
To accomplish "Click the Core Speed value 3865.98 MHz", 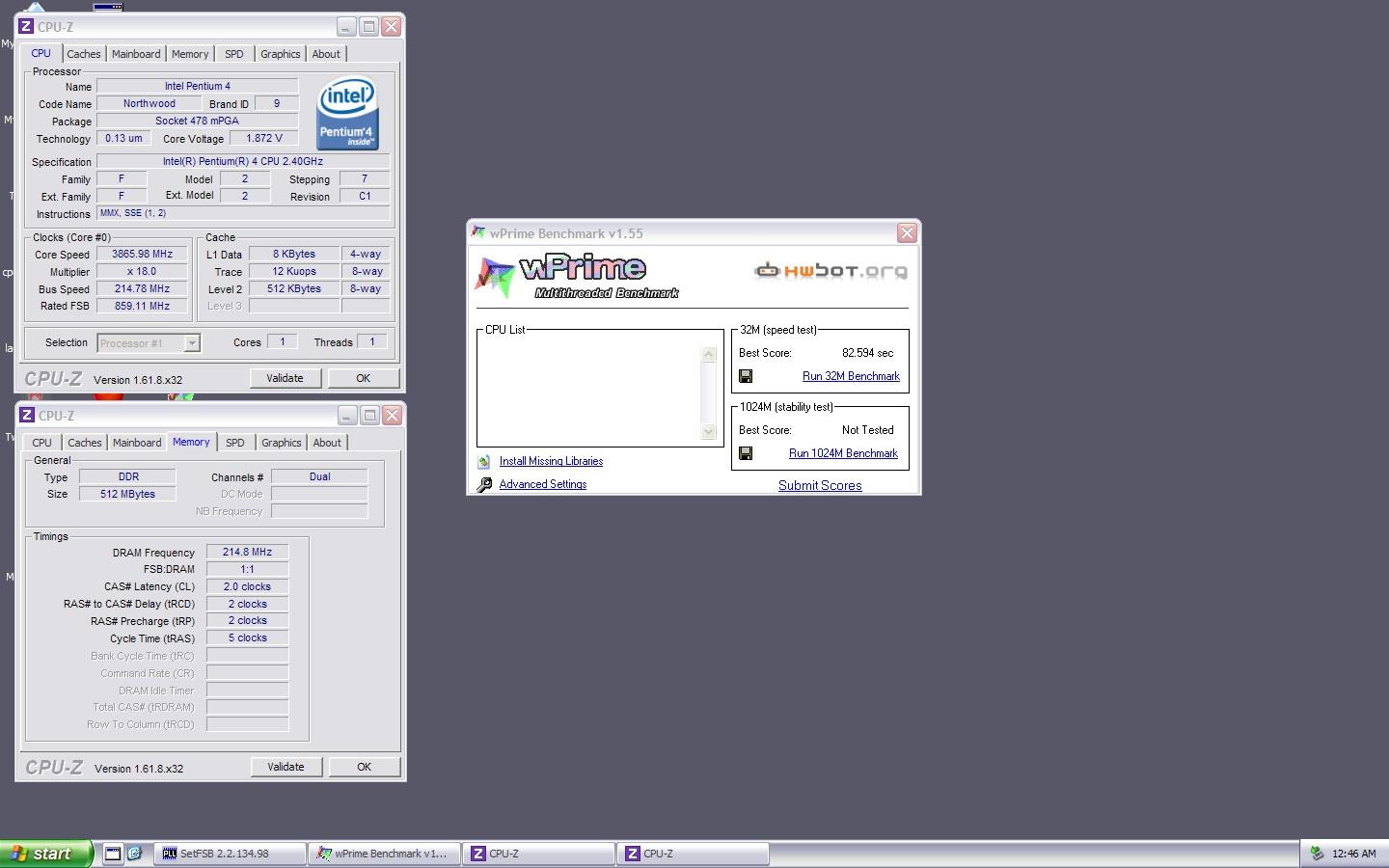I will pos(142,255).
